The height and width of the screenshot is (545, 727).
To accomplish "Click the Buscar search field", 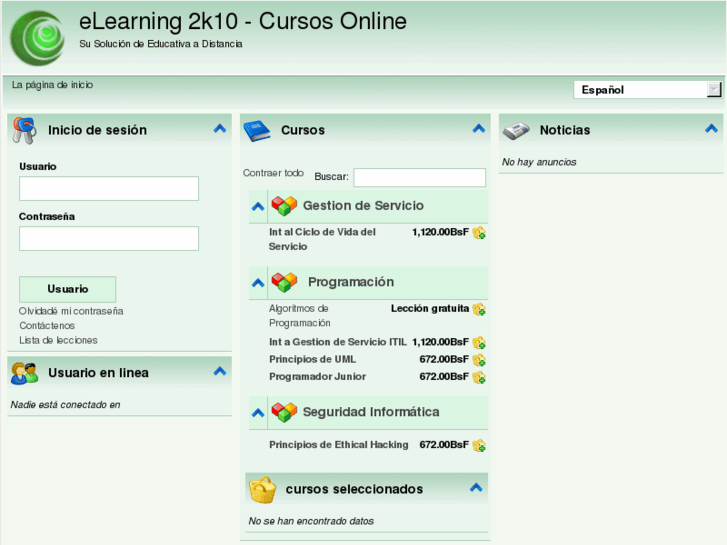I will [x=420, y=177].
